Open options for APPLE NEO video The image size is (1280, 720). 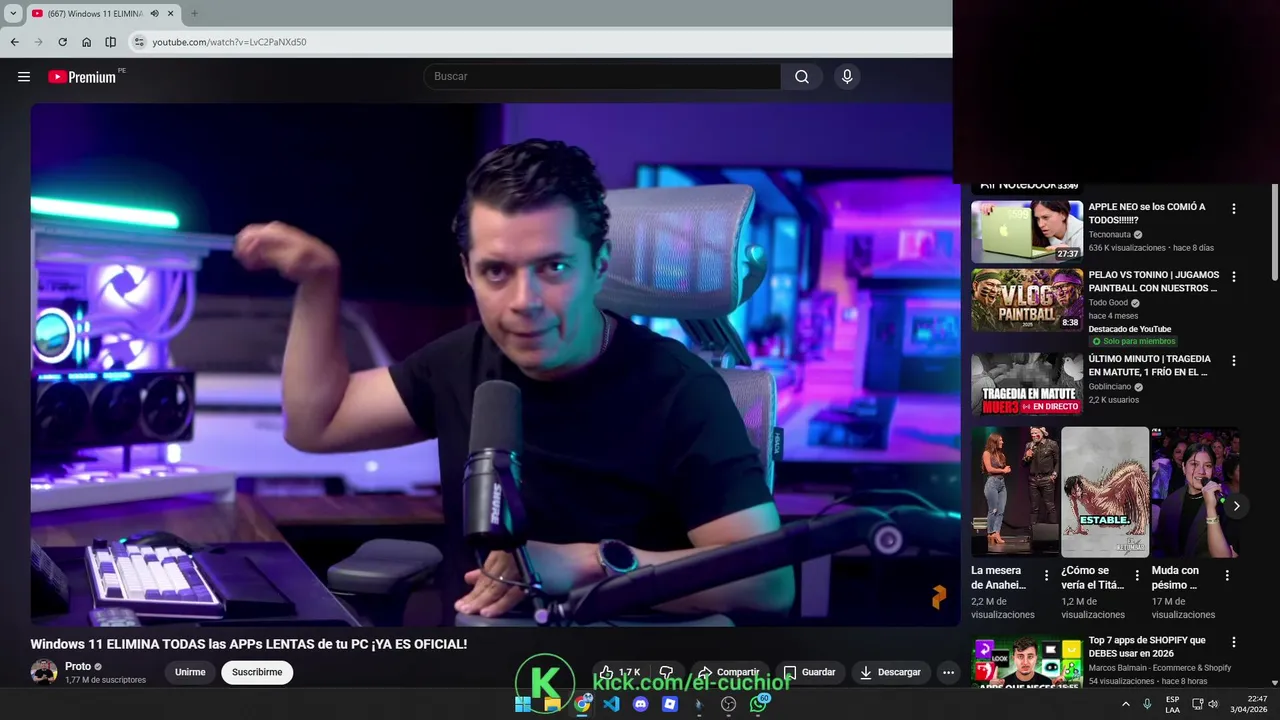click(x=1233, y=209)
